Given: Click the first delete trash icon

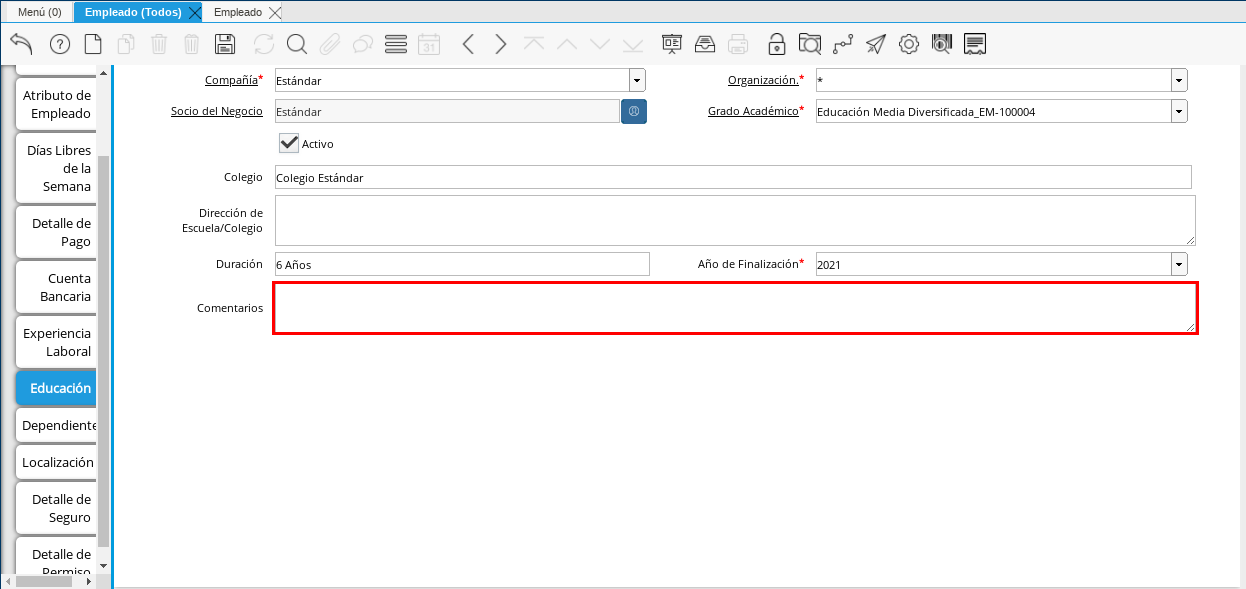Looking at the screenshot, I should tap(159, 44).
